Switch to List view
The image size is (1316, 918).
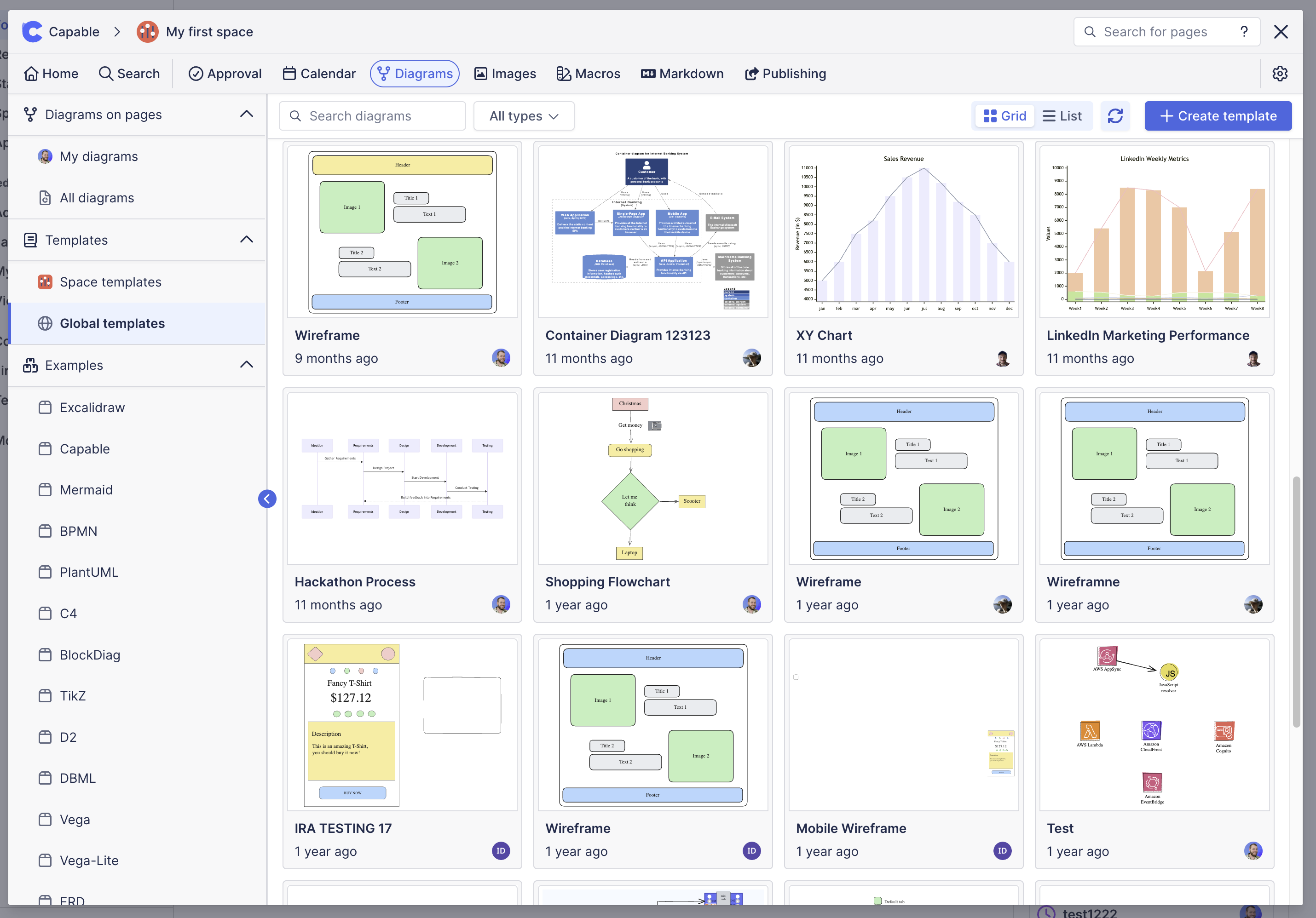point(1062,116)
